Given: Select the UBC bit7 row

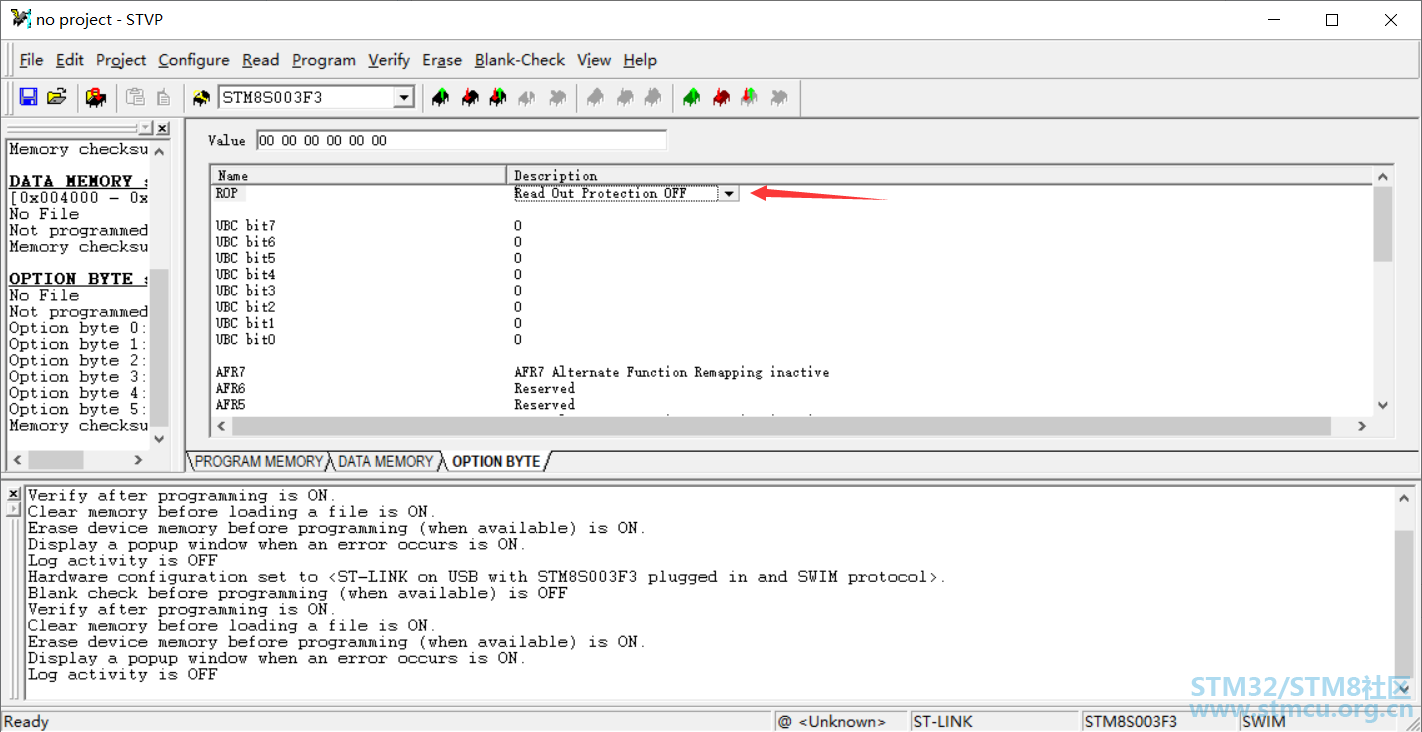Looking at the screenshot, I should coord(245,225).
